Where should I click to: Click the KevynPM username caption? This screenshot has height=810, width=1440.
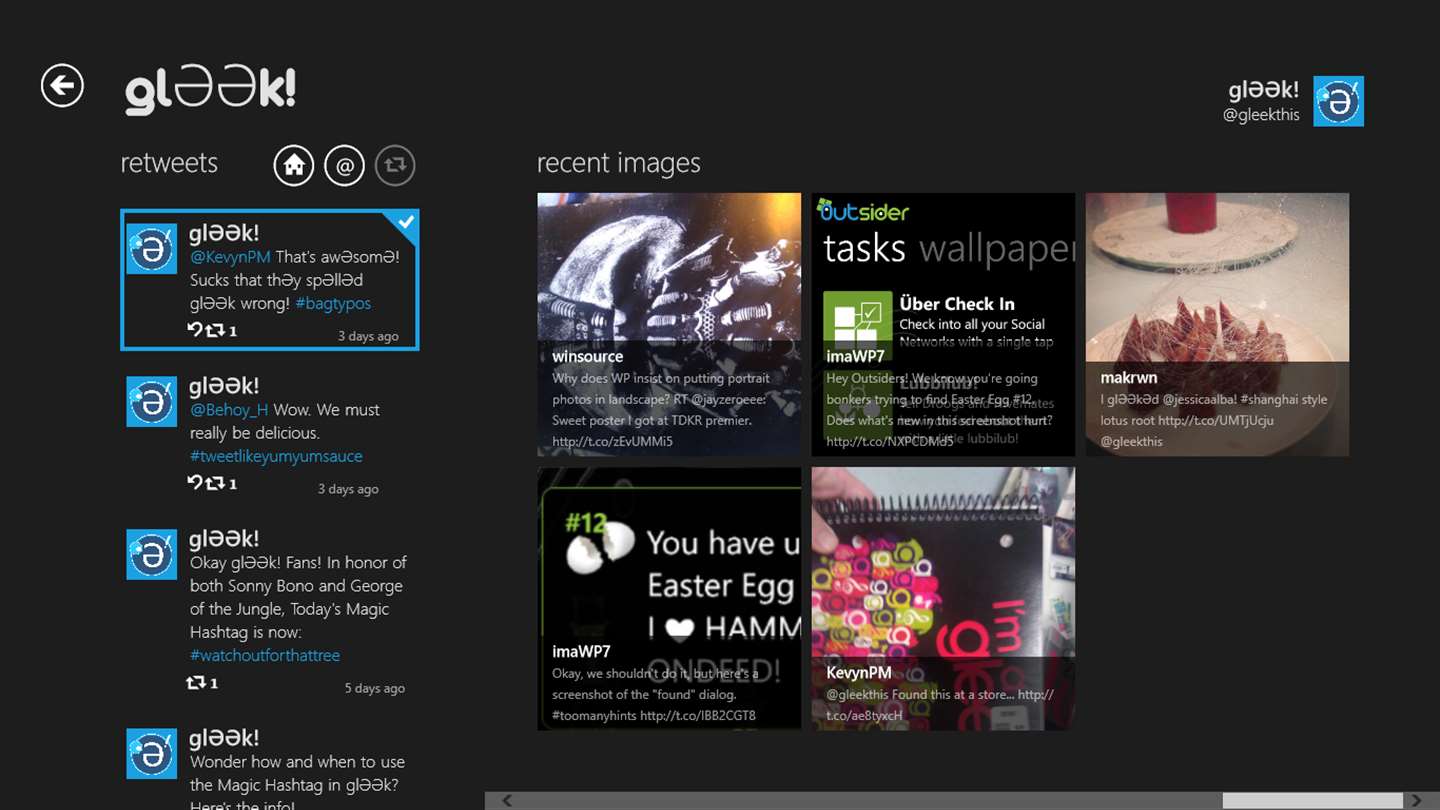click(858, 672)
